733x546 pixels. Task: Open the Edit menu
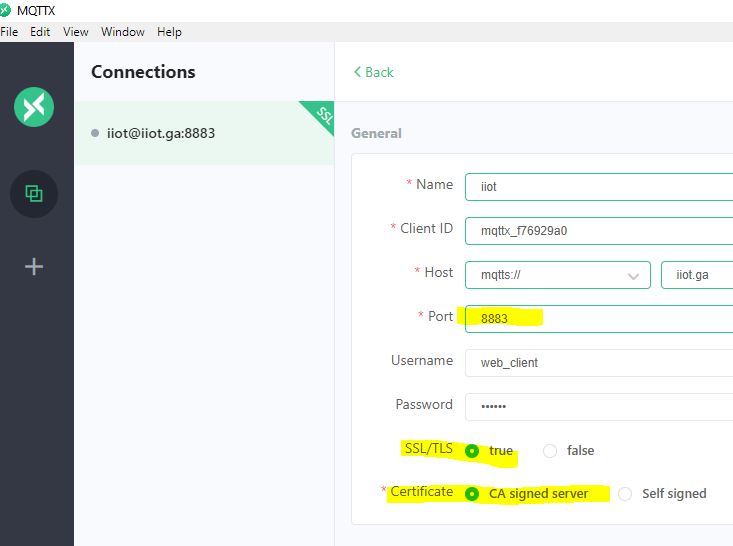pyautogui.click(x=40, y=32)
